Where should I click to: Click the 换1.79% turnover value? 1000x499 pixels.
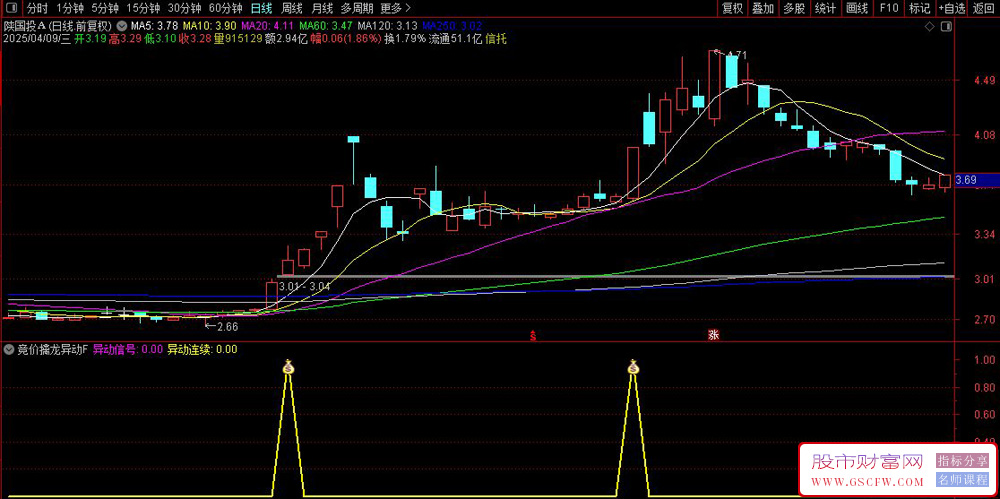(404, 39)
